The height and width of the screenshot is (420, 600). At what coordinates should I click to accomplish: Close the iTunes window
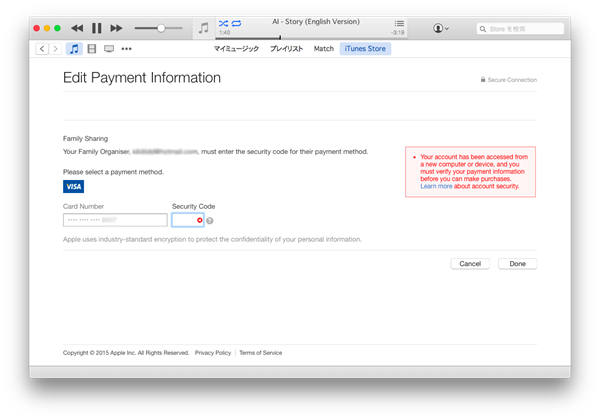click(37, 28)
